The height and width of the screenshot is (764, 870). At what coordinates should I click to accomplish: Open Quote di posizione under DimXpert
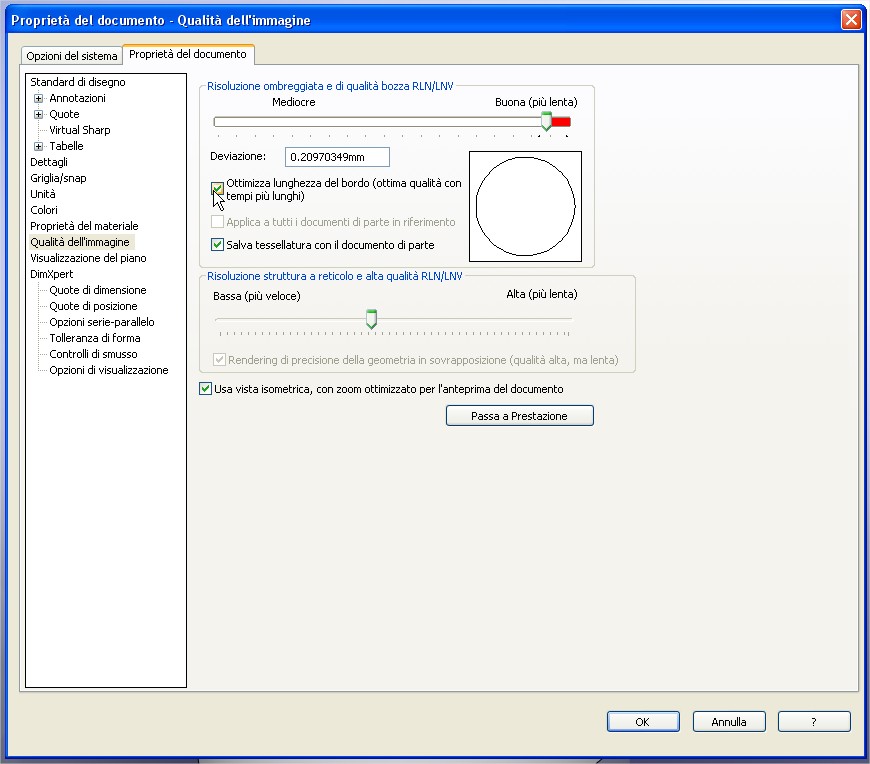coord(93,306)
